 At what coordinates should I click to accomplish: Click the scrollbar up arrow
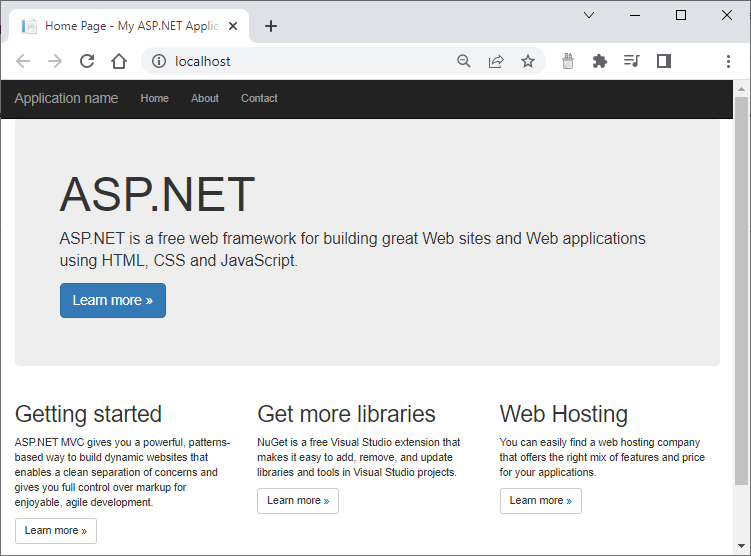[x=741, y=89]
